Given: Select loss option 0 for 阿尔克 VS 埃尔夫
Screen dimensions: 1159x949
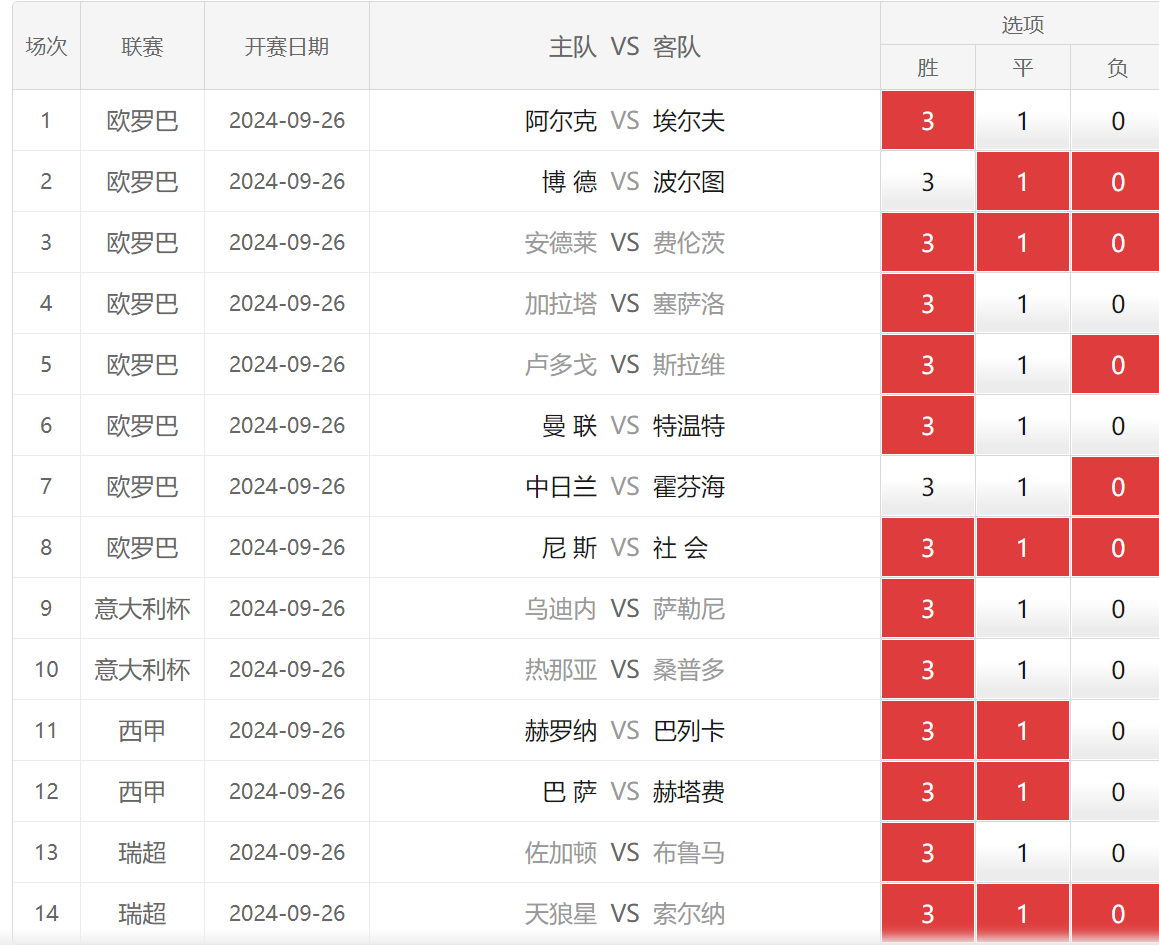Looking at the screenshot, I should pos(1116,120).
